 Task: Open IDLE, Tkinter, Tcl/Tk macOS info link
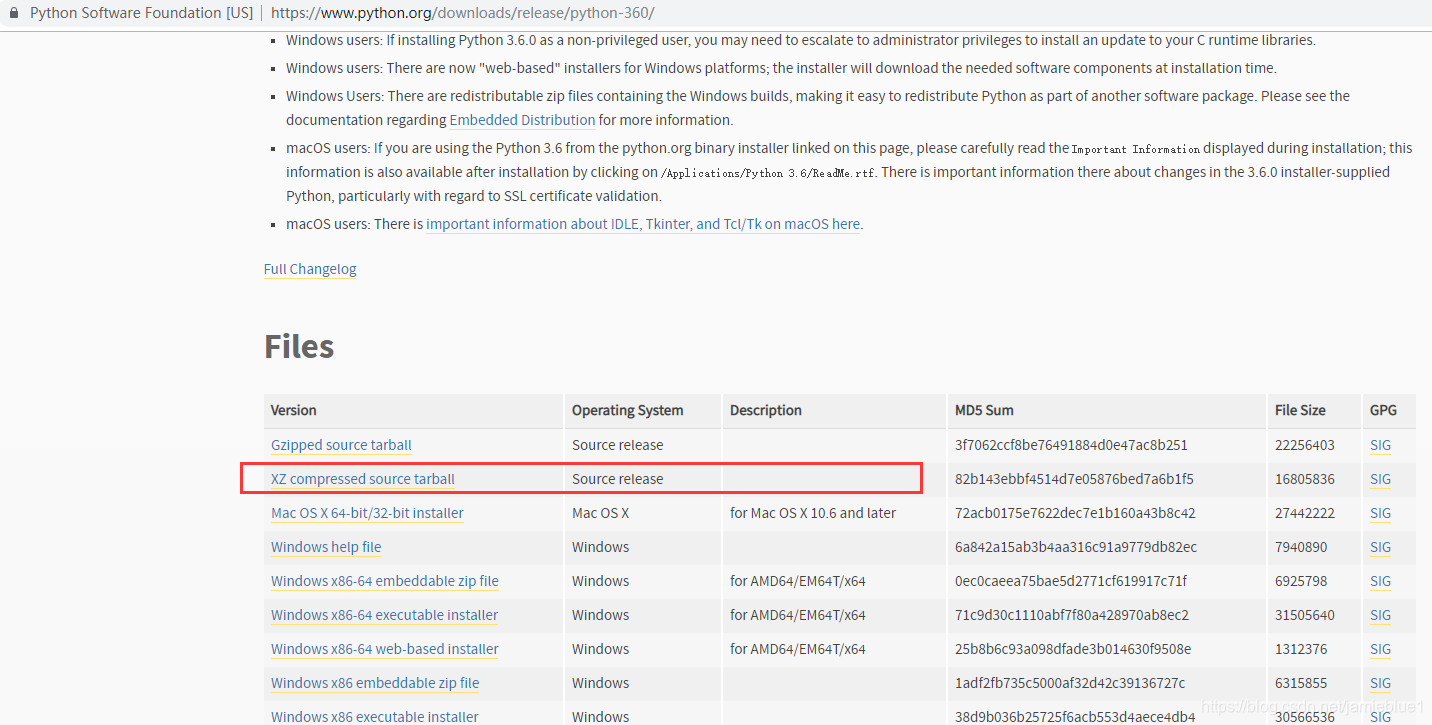(x=643, y=224)
